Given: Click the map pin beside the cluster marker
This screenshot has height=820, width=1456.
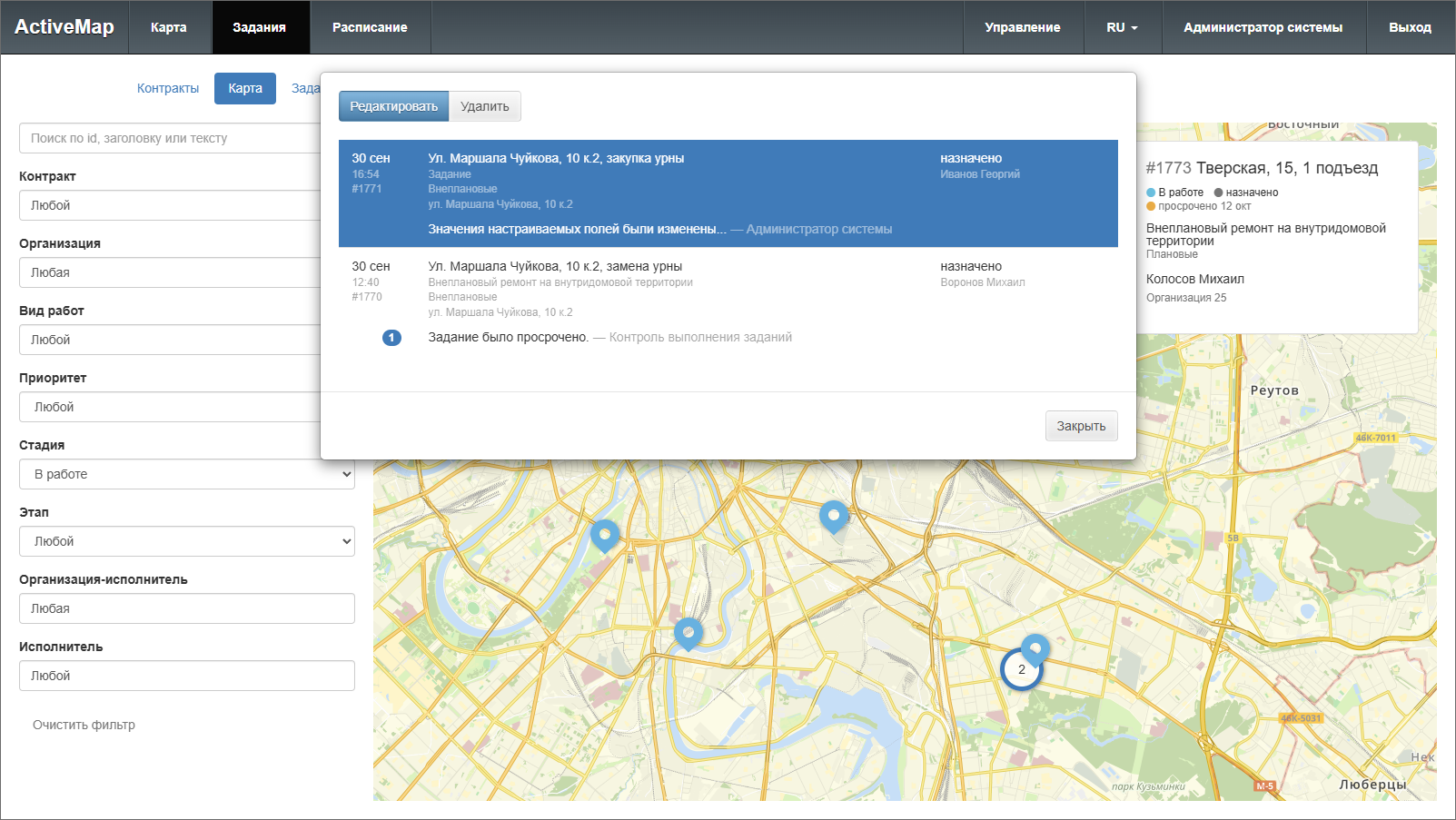Looking at the screenshot, I should (1035, 648).
